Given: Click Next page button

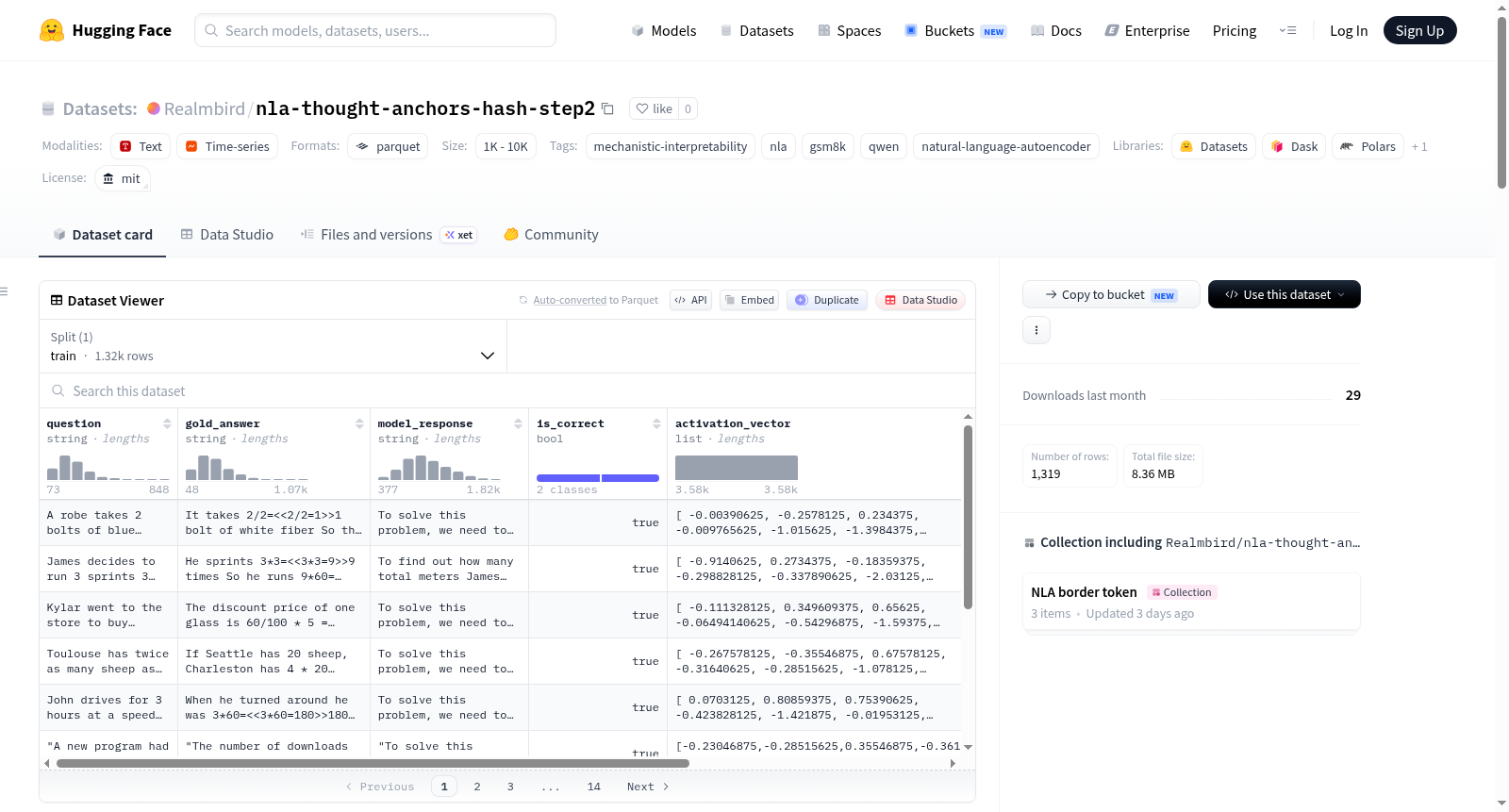Looking at the screenshot, I should click(x=648, y=787).
